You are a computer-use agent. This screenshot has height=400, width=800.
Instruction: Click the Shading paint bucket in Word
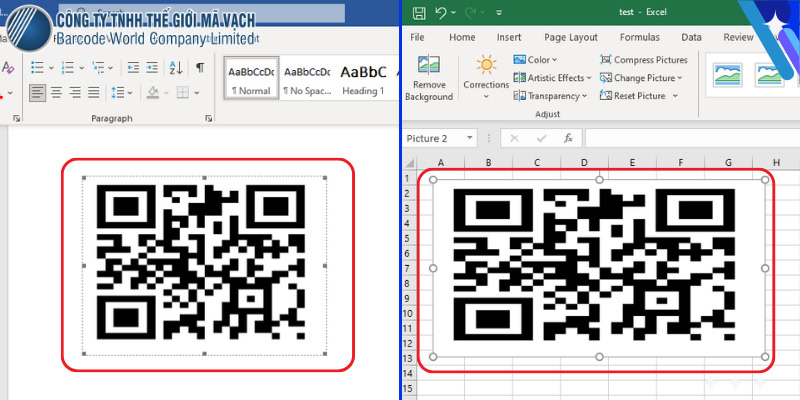[x=153, y=93]
